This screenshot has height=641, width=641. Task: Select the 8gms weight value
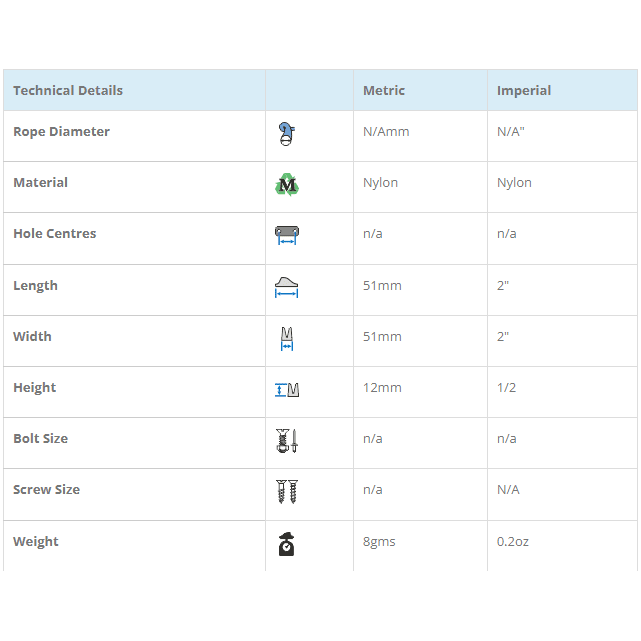[x=379, y=542]
